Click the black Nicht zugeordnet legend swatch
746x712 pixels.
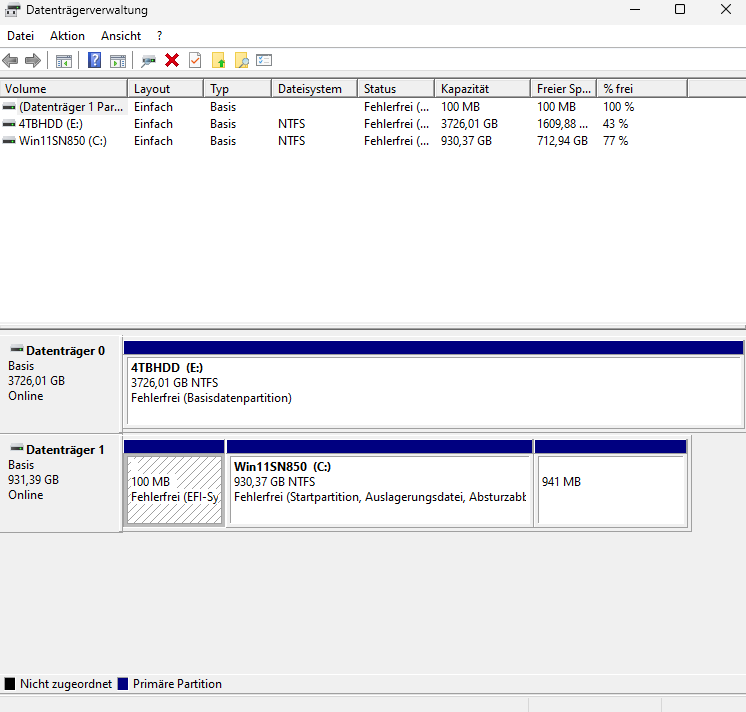click(x=10, y=684)
